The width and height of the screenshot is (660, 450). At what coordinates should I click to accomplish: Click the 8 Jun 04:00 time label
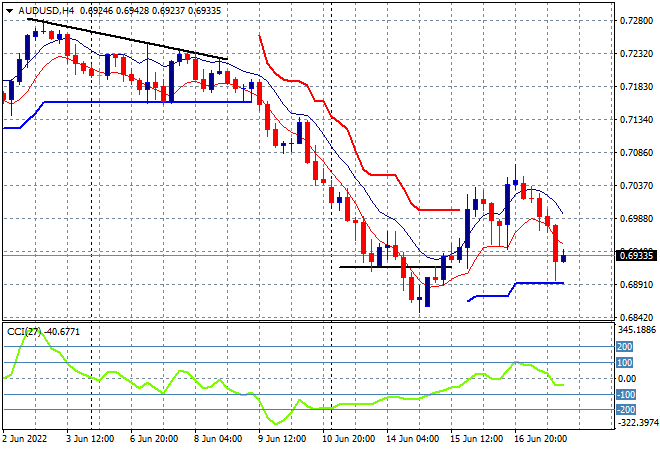(218, 439)
